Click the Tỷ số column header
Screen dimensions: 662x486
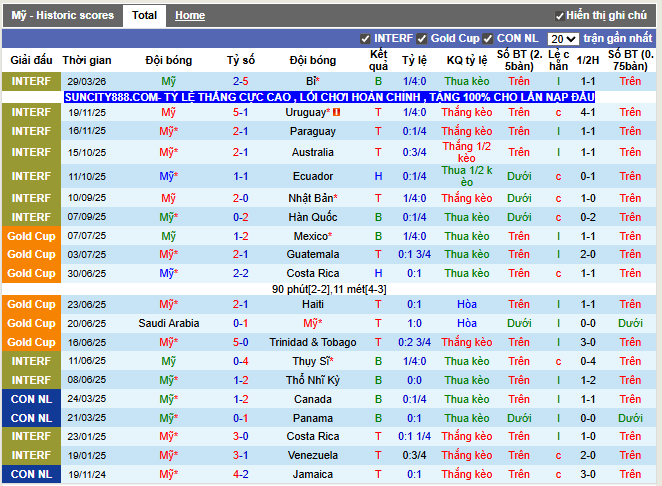click(x=240, y=60)
